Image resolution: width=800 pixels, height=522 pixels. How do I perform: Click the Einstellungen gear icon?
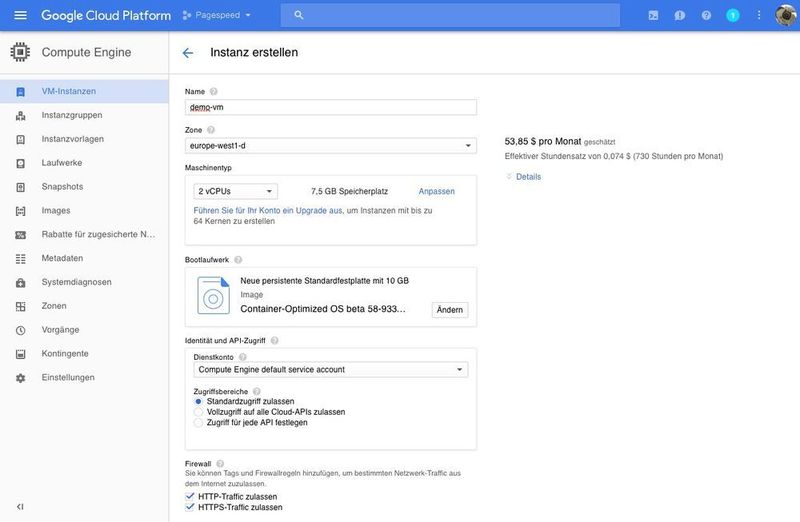(x=20, y=378)
